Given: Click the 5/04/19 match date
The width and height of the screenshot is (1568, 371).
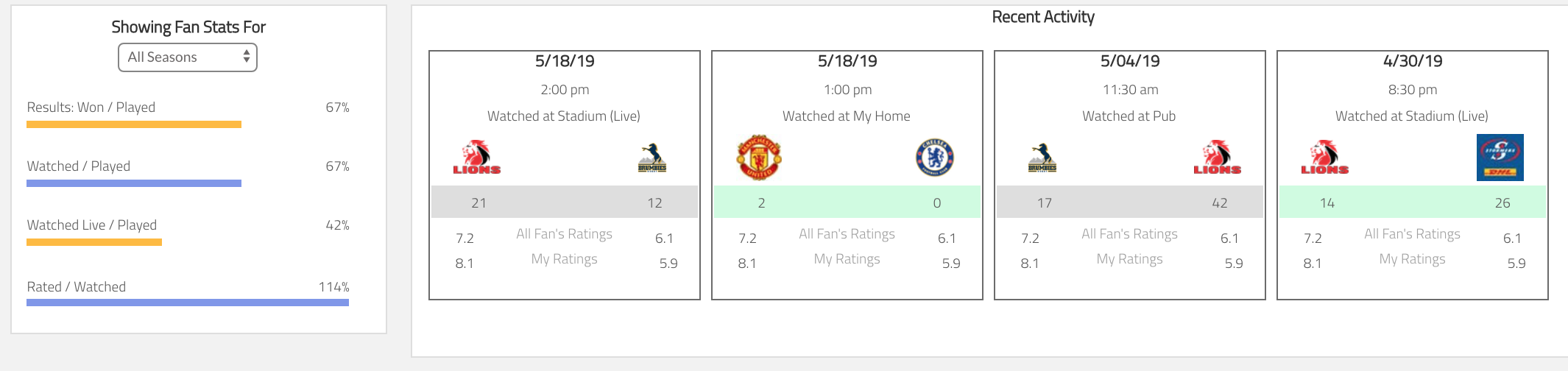Looking at the screenshot, I should pos(1130,61).
